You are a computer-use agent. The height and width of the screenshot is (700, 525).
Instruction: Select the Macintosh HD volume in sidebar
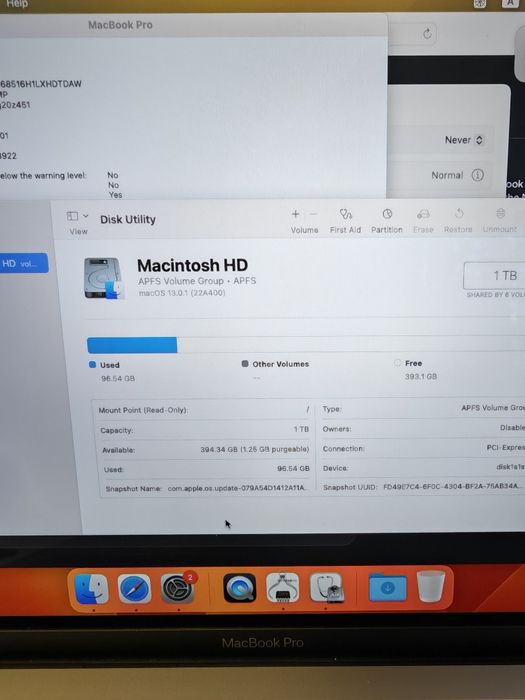23,263
